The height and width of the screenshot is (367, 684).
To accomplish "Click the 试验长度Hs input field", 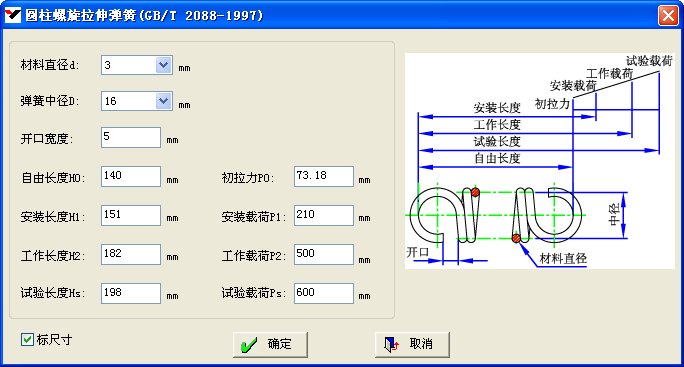I will 131,293.
